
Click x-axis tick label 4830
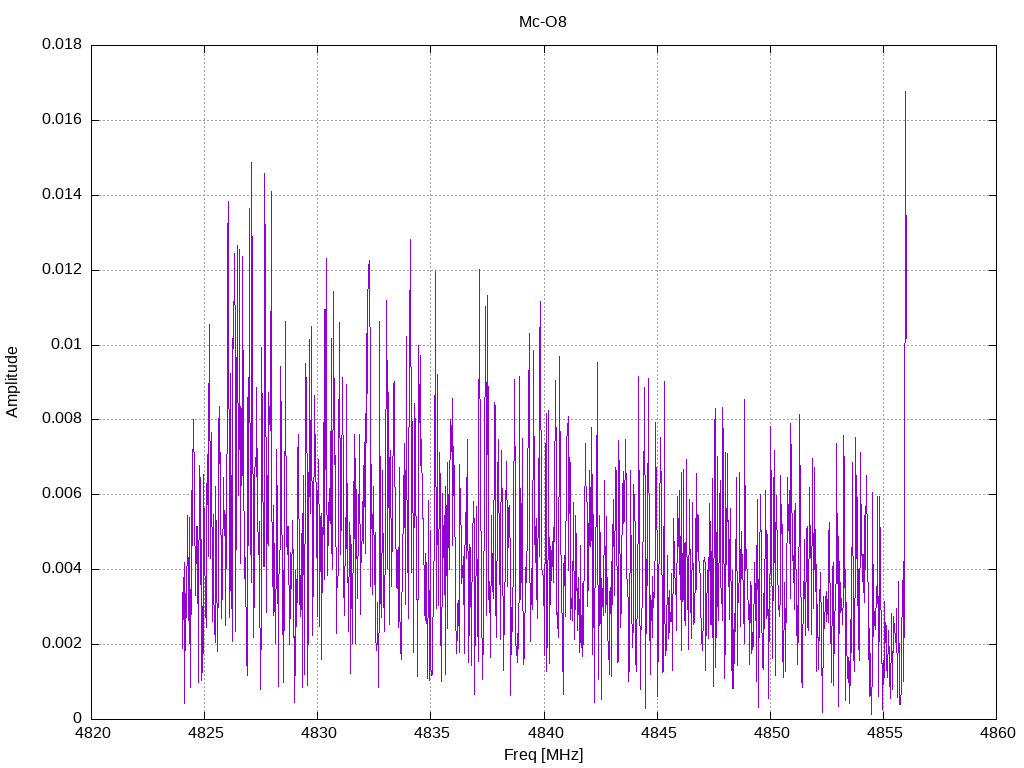(x=318, y=733)
